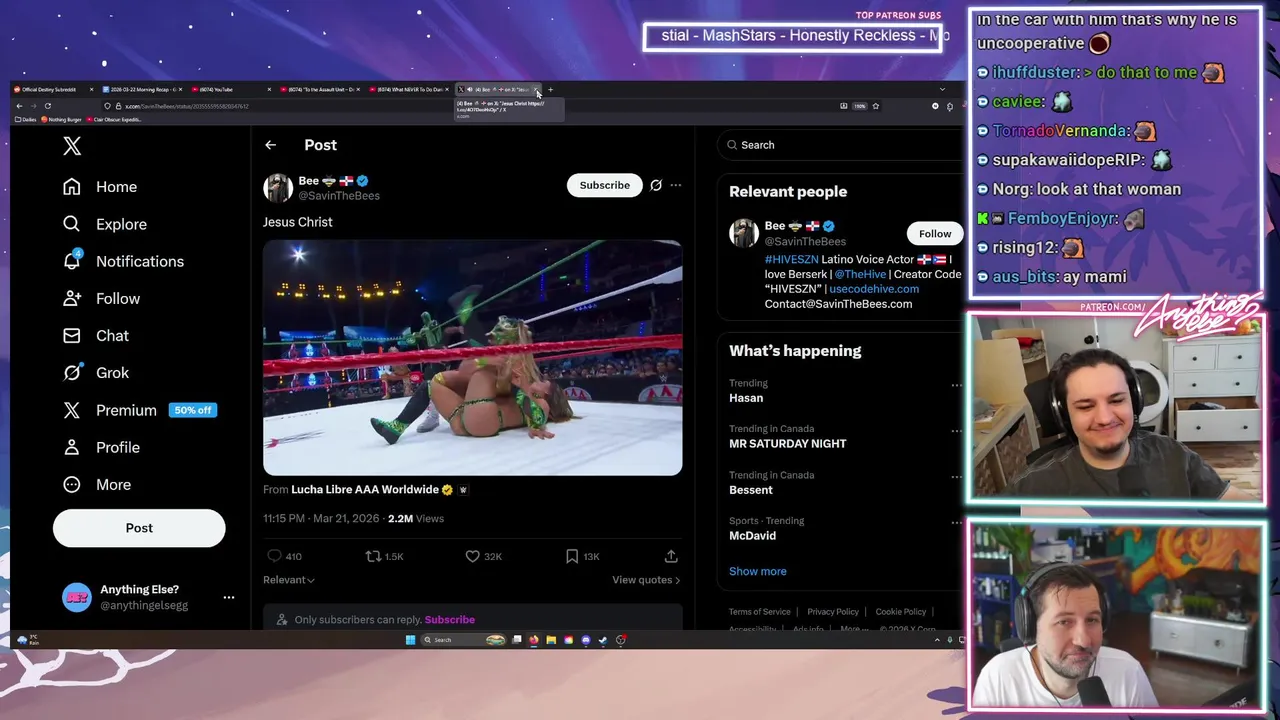The width and height of the screenshot is (1280, 720).
Task: Open Firefox from the taskbar
Action: click(x=534, y=640)
